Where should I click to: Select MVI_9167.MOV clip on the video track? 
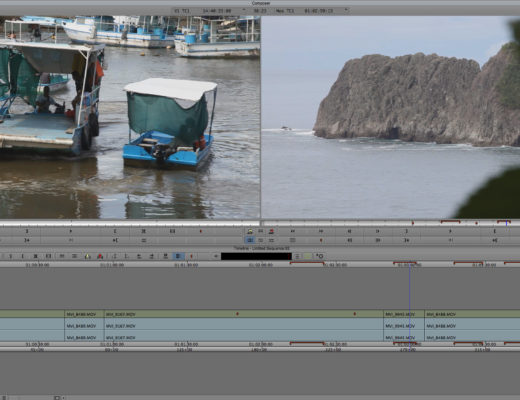click(244, 314)
